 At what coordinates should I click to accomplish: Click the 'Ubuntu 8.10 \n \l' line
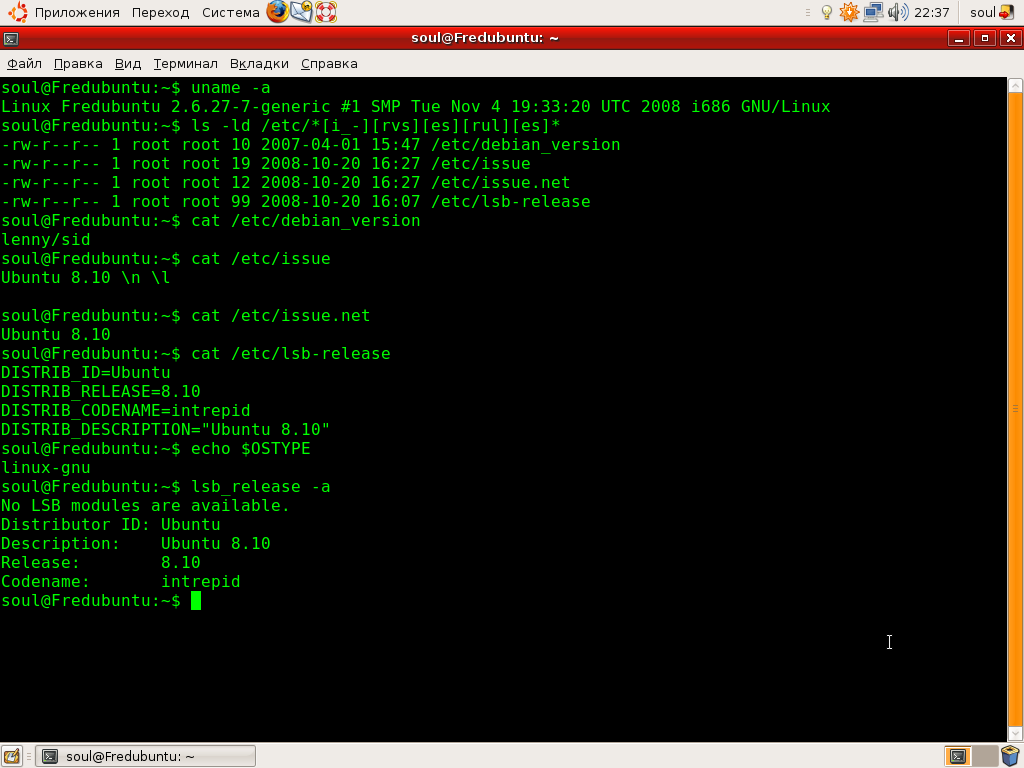pos(86,278)
